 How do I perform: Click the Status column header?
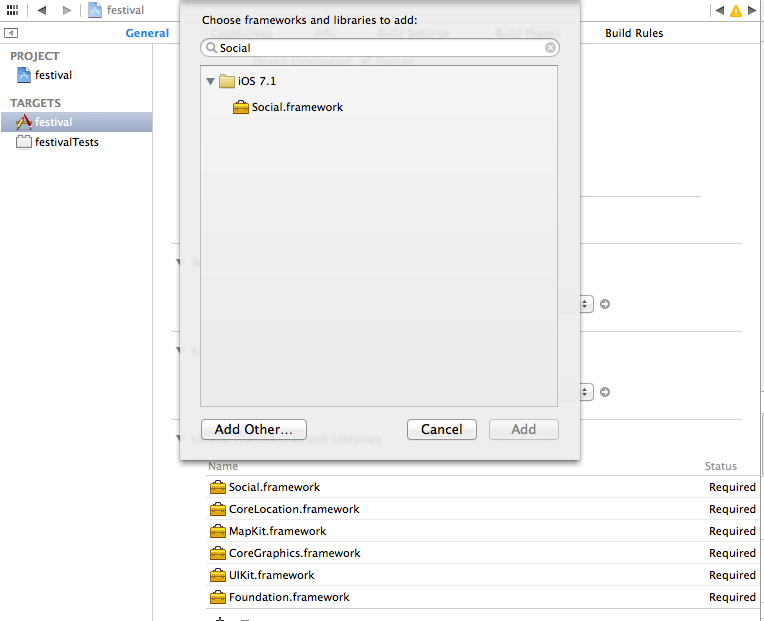pyautogui.click(x=721, y=466)
